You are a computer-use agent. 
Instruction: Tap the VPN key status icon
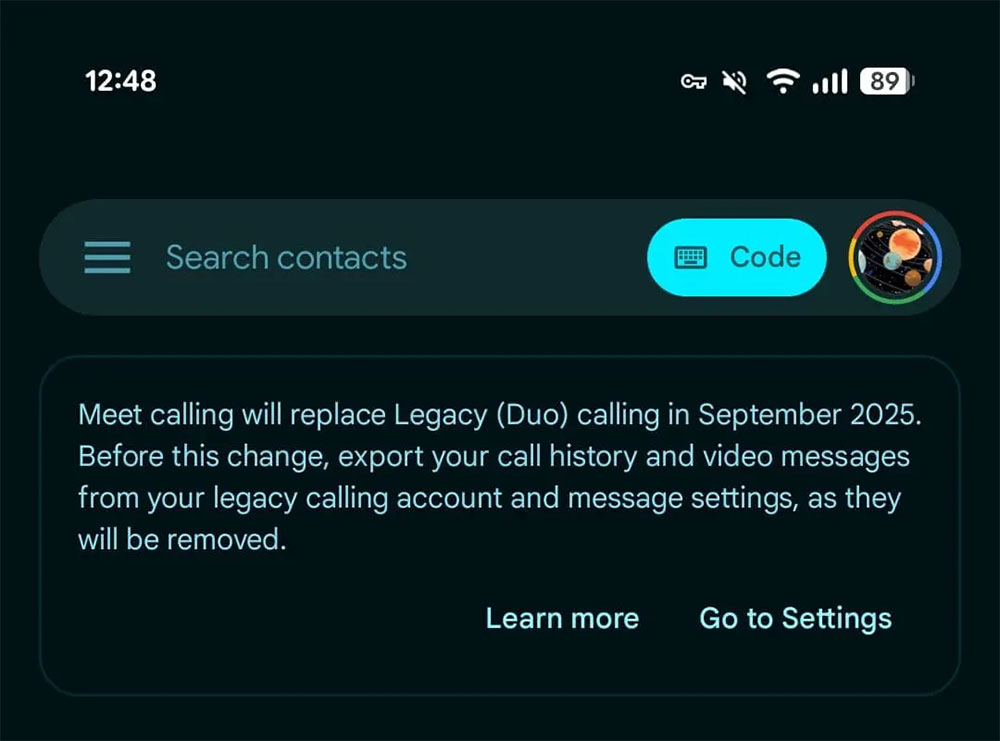693,82
